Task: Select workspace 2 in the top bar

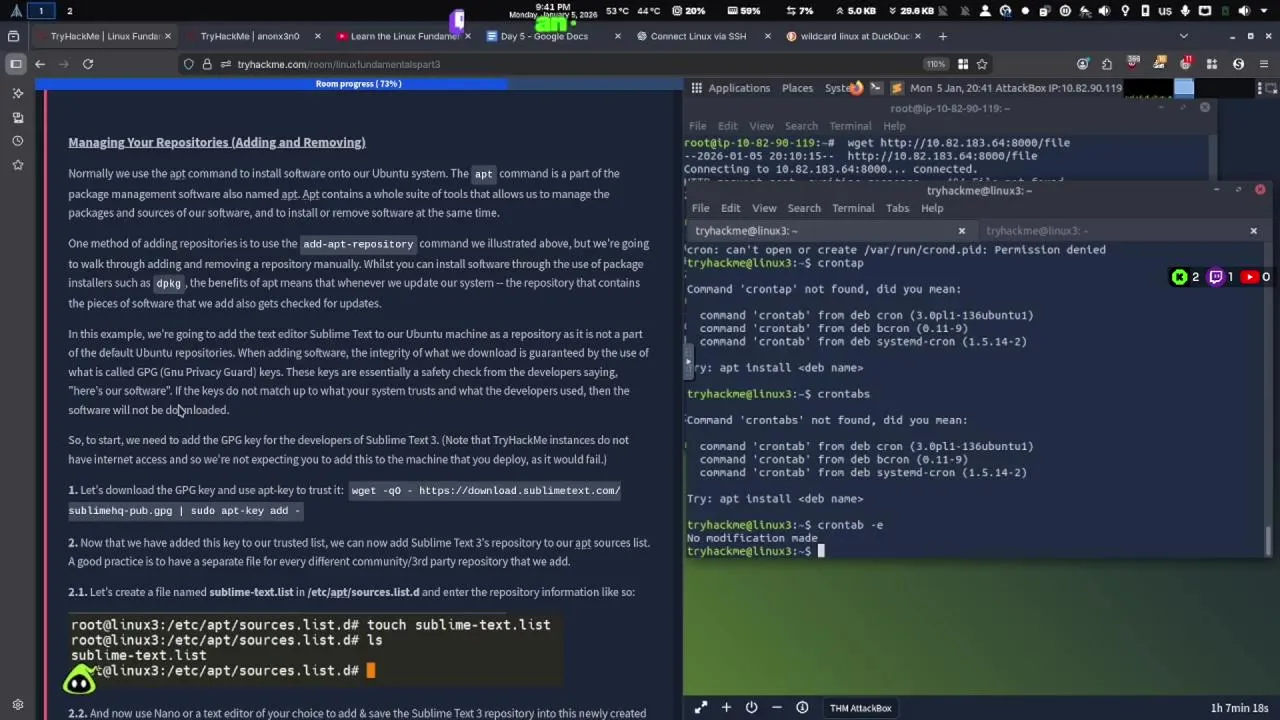Action: [69, 11]
